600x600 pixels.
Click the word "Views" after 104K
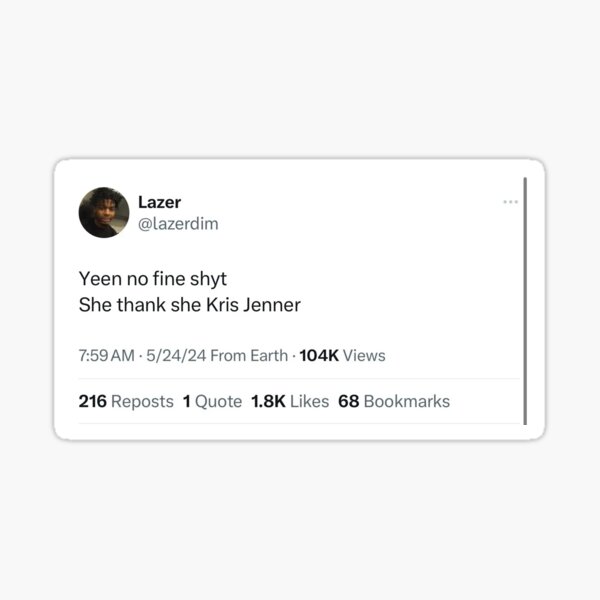(365, 355)
